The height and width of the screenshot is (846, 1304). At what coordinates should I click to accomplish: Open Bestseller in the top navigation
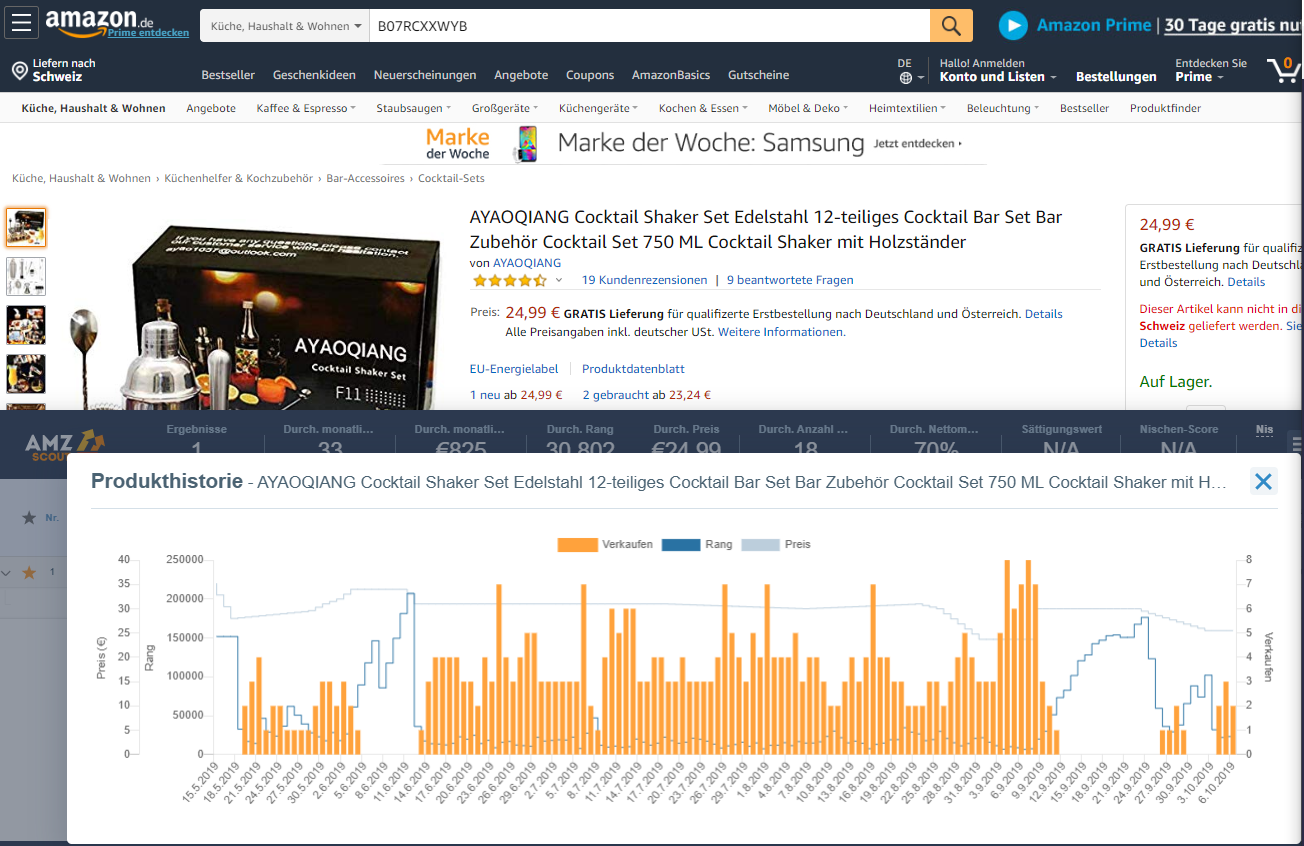(x=228, y=75)
